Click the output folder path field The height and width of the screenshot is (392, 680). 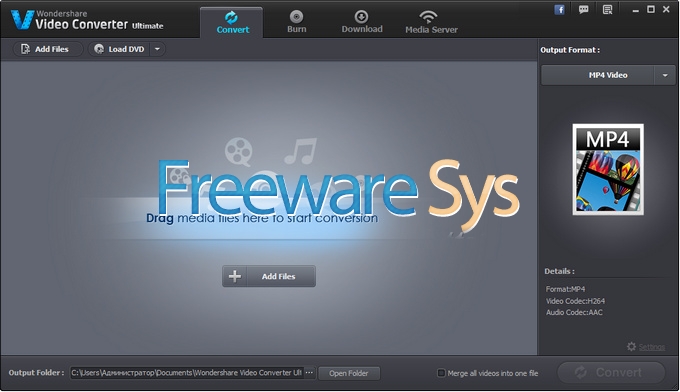point(186,373)
